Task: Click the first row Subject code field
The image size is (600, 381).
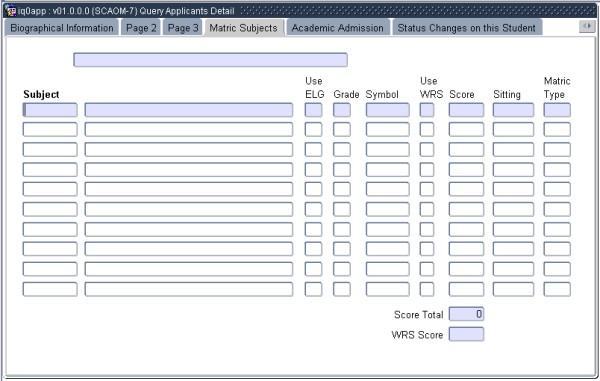Action: click(x=50, y=110)
